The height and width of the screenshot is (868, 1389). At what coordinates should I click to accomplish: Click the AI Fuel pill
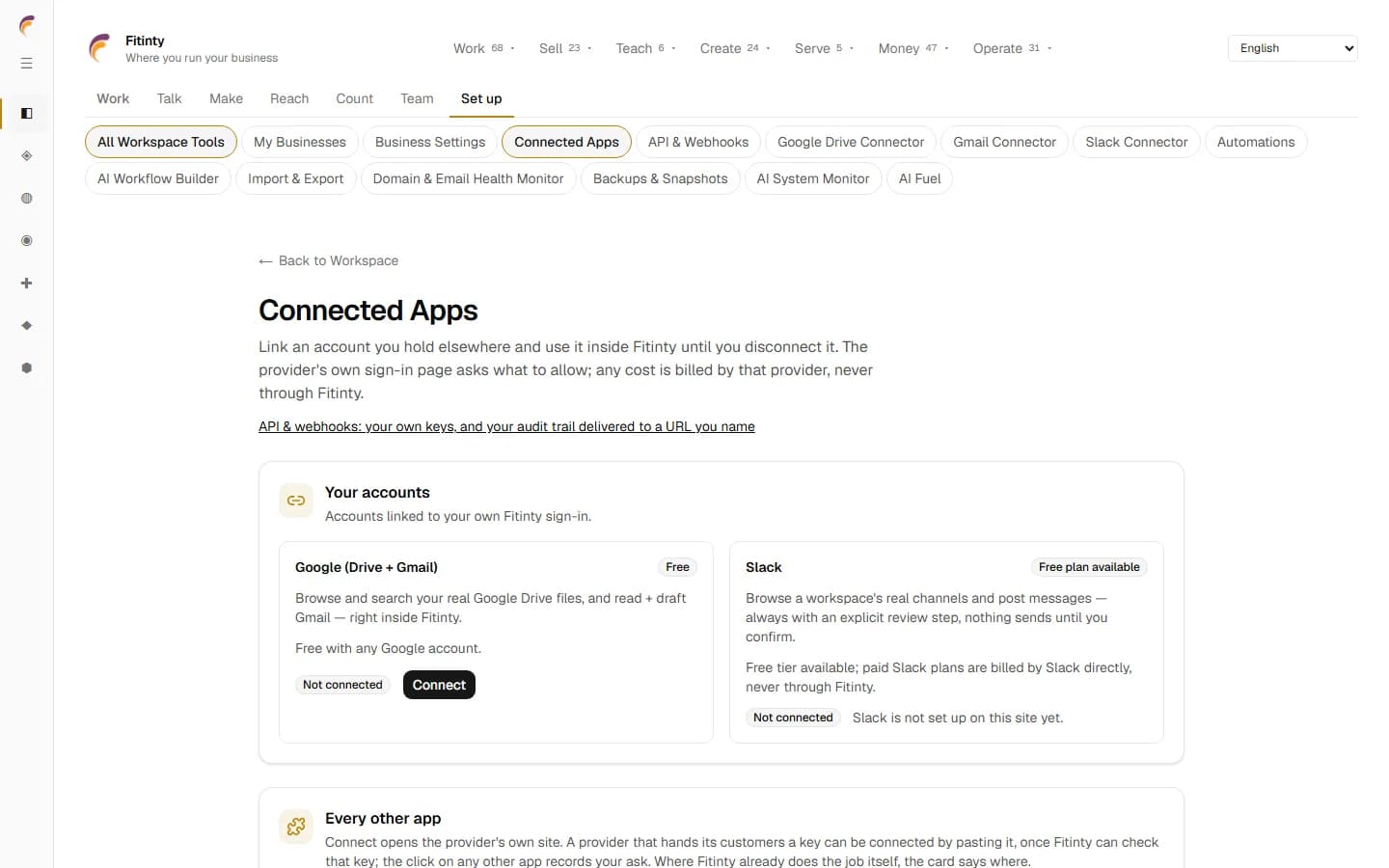tap(919, 178)
